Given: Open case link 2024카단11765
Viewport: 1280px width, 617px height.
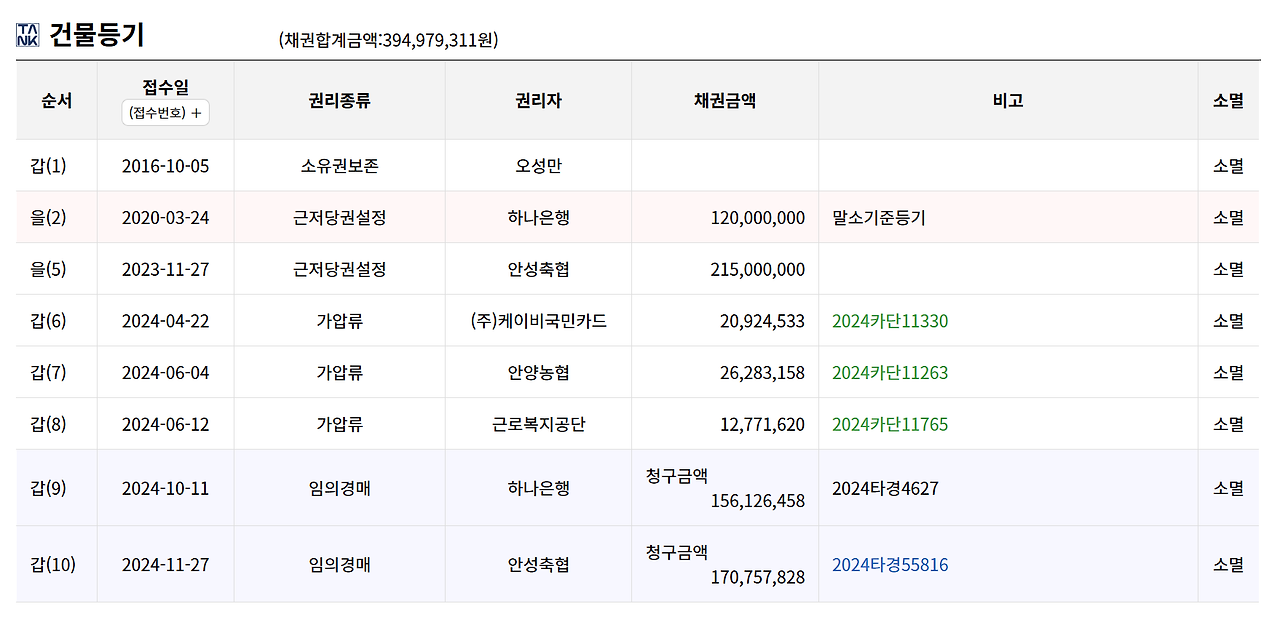Looking at the screenshot, I should (x=890, y=425).
